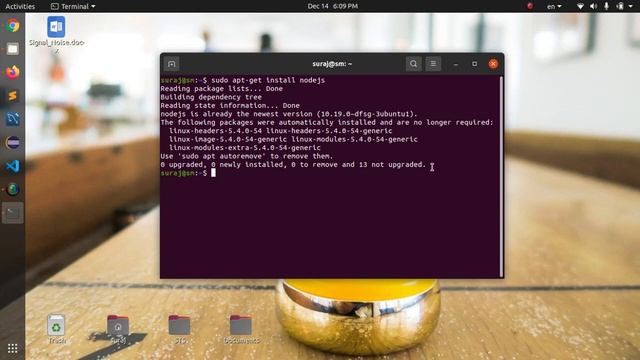
Task: Click the 'Reading package lists... Done' line
Action: click(222, 89)
